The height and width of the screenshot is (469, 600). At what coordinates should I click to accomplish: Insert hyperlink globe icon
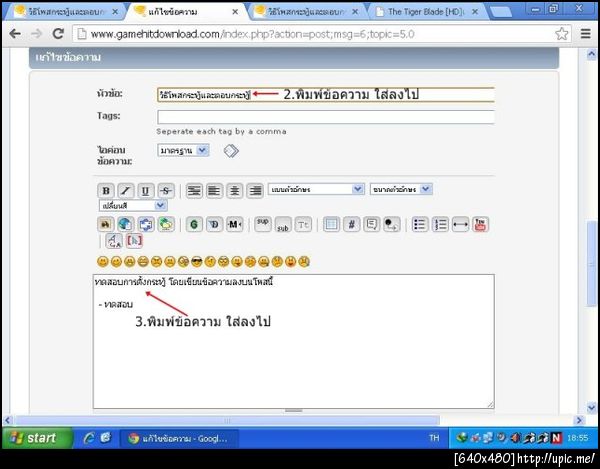coord(126,224)
